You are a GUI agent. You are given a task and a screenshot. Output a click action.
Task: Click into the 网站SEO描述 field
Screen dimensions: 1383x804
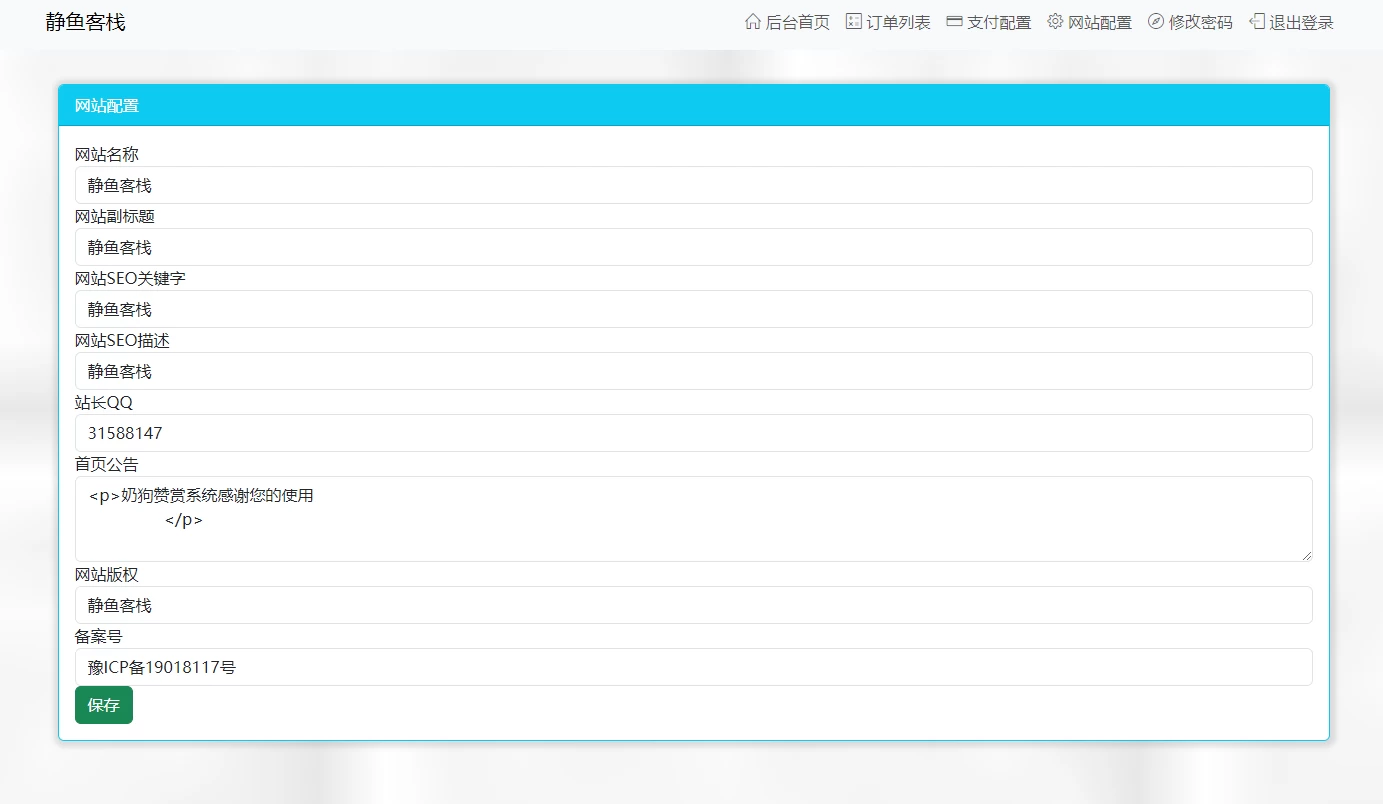tap(693, 371)
